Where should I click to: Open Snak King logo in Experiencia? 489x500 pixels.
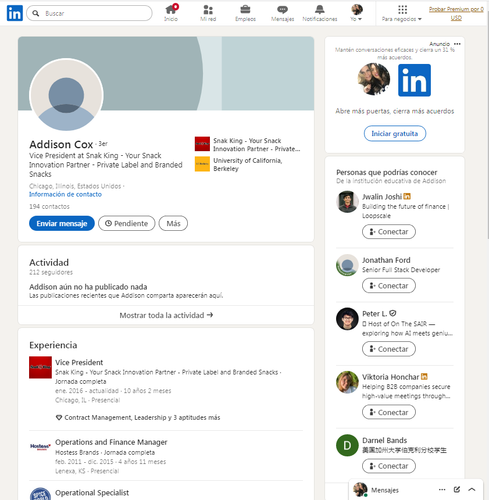[x=40, y=367]
